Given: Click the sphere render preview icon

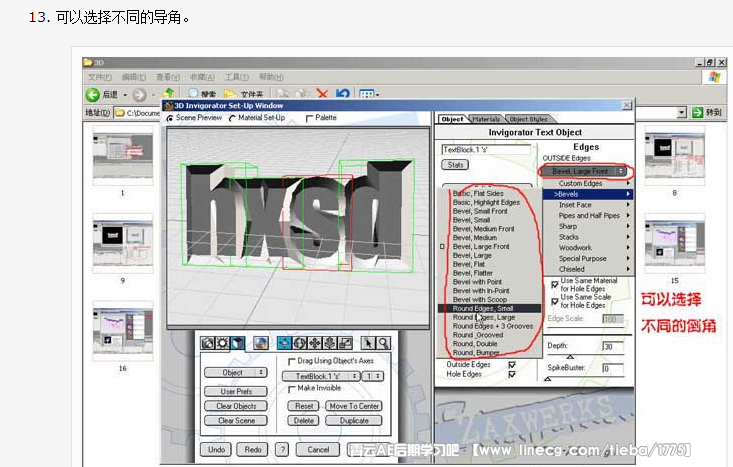Looking at the screenshot, I should 261,344.
